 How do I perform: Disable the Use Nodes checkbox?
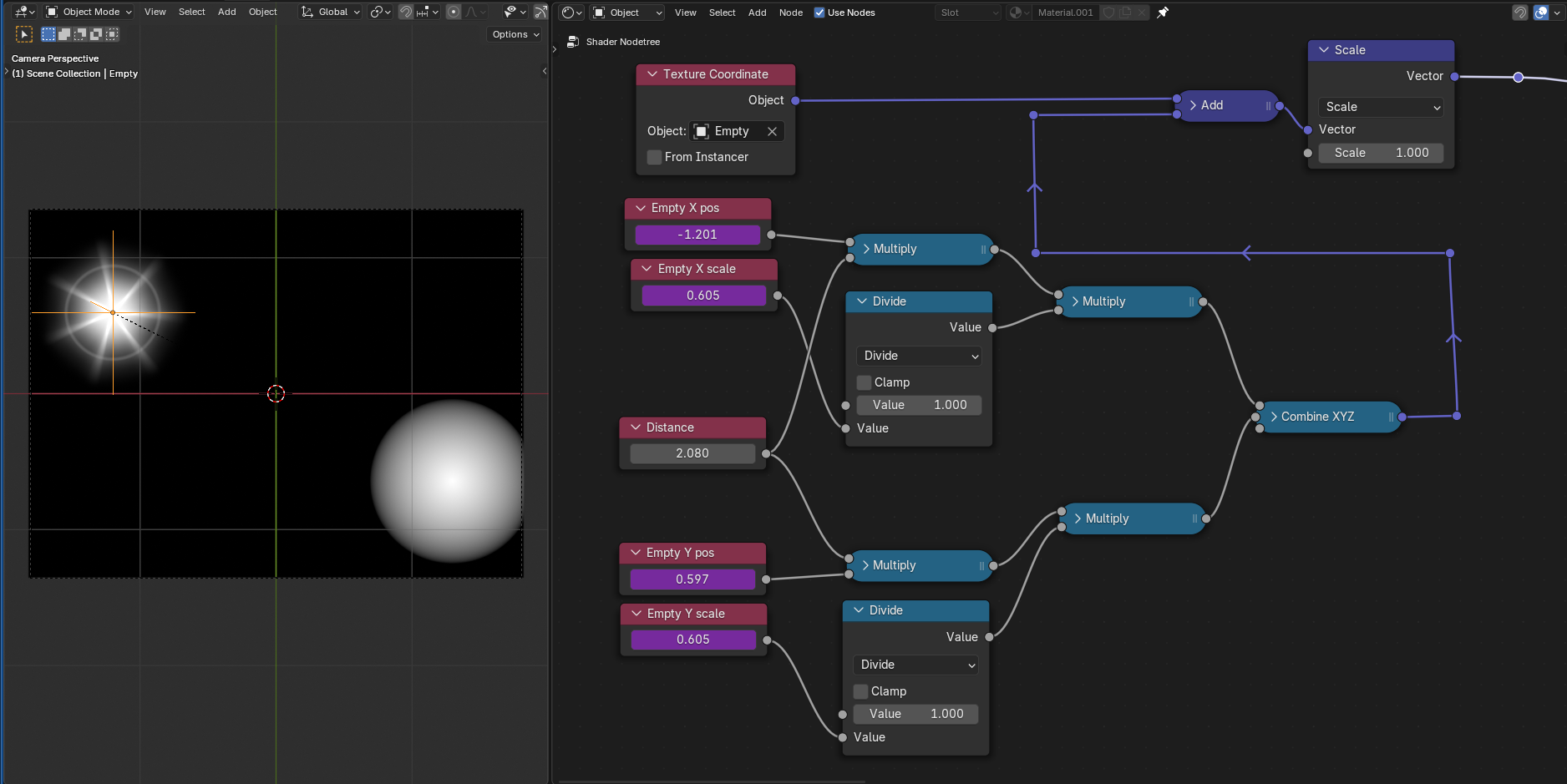819,13
